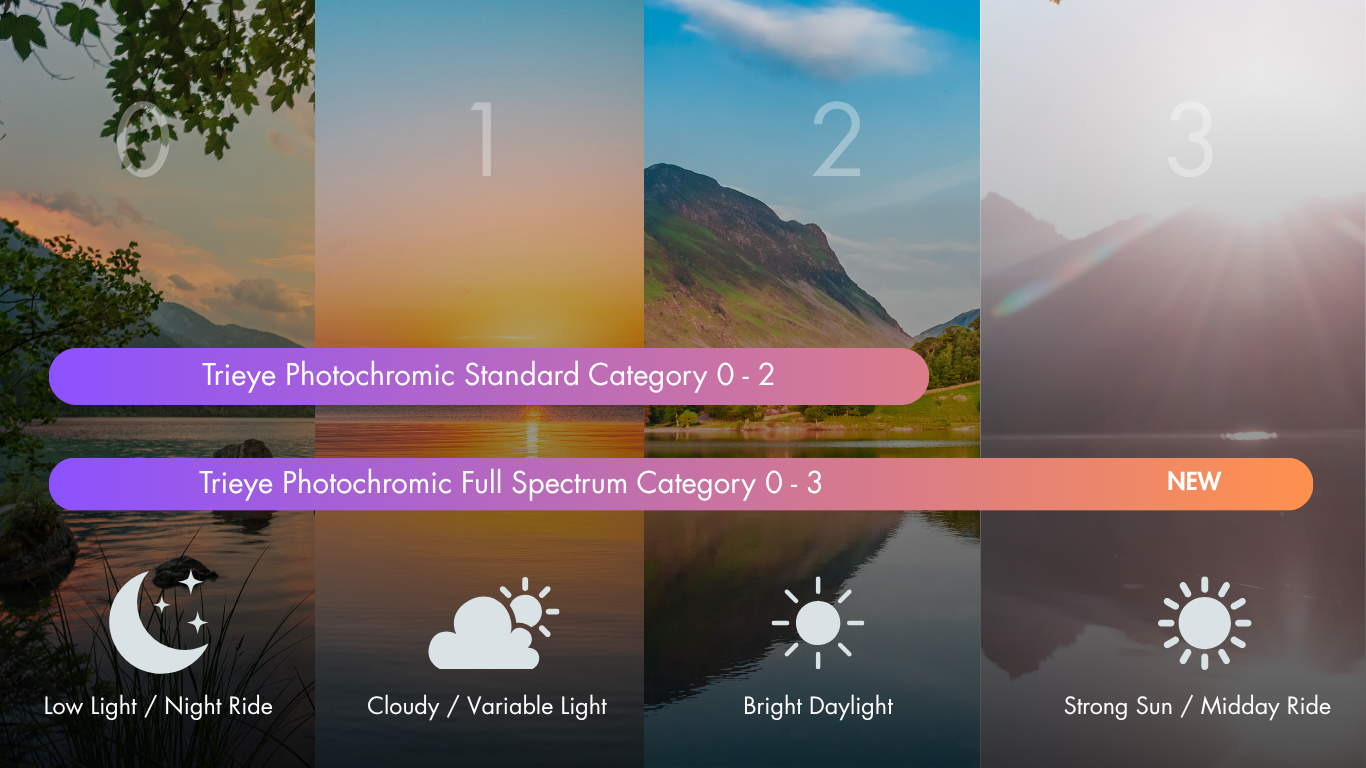Click the Bright Daylight label
The image size is (1366, 768).
pyautogui.click(x=818, y=706)
